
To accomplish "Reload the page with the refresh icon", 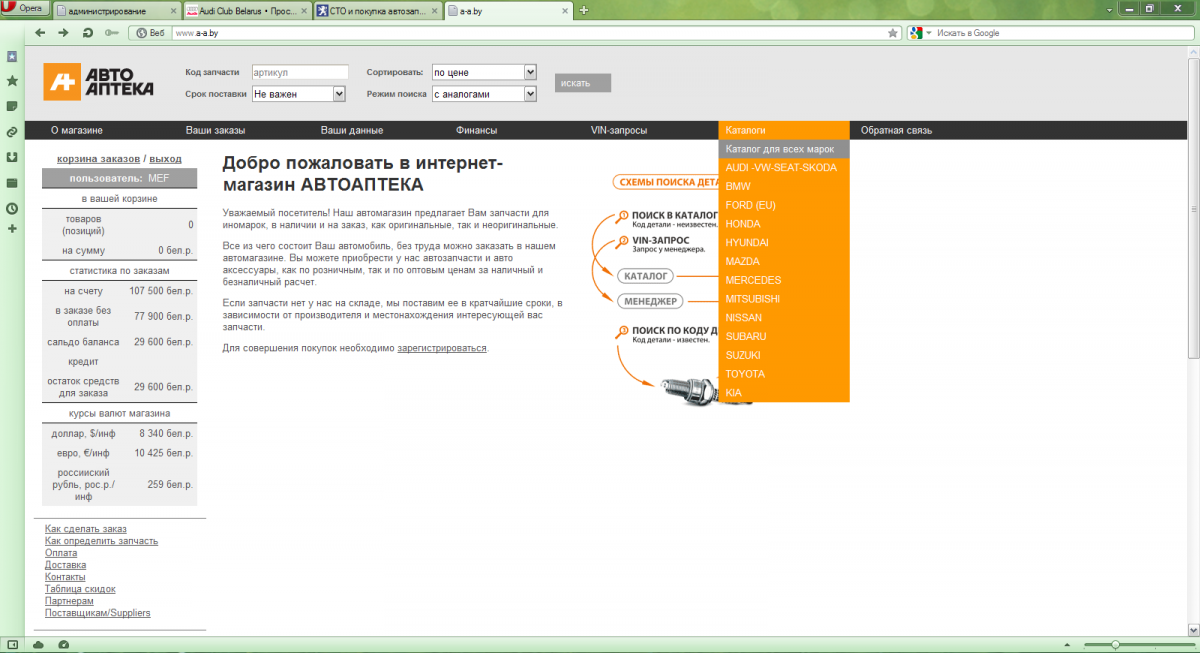I will [x=87, y=33].
